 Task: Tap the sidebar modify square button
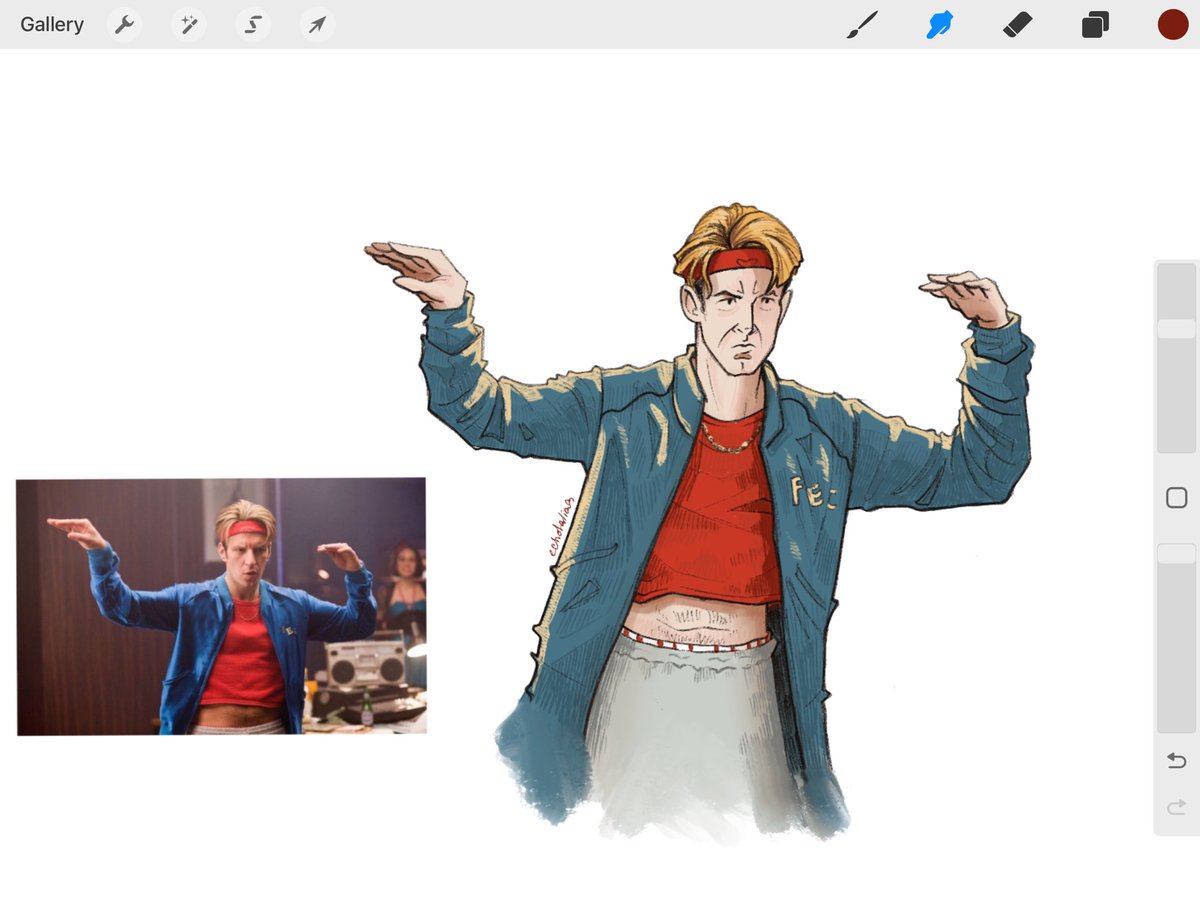[1176, 497]
